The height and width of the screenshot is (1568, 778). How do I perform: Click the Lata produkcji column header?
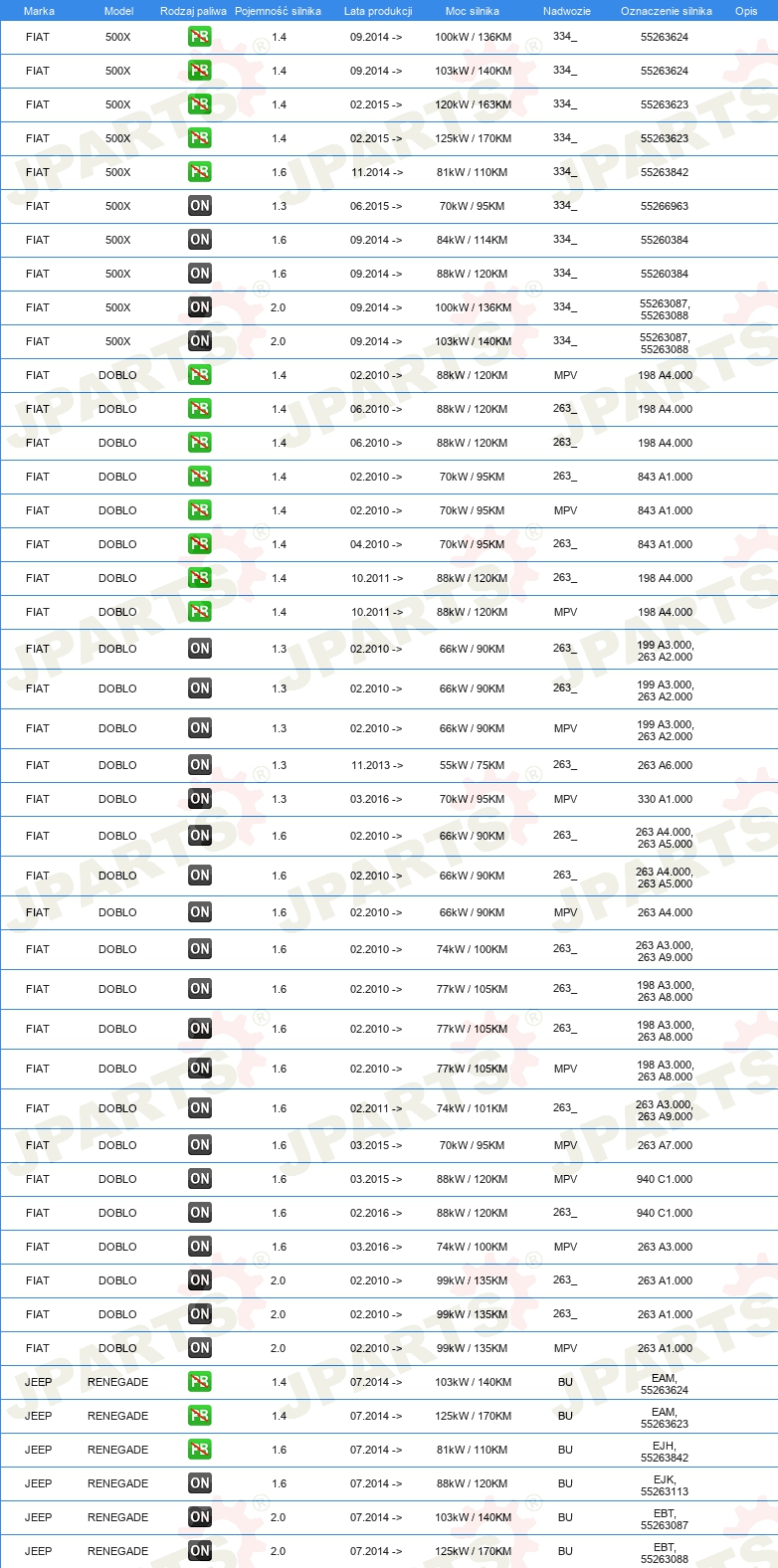tap(378, 11)
